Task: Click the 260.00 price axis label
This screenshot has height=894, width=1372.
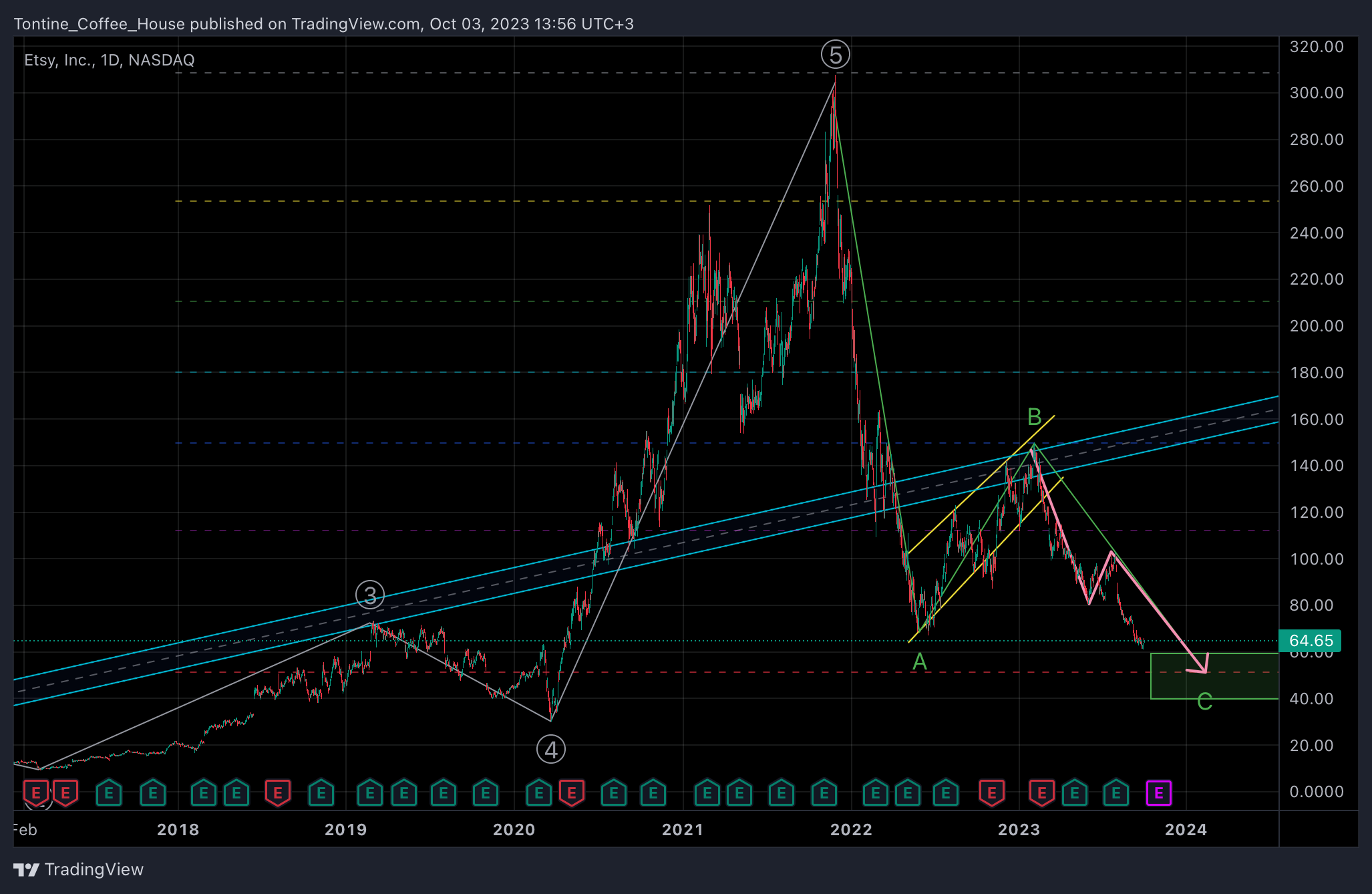Action: click(1317, 186)
